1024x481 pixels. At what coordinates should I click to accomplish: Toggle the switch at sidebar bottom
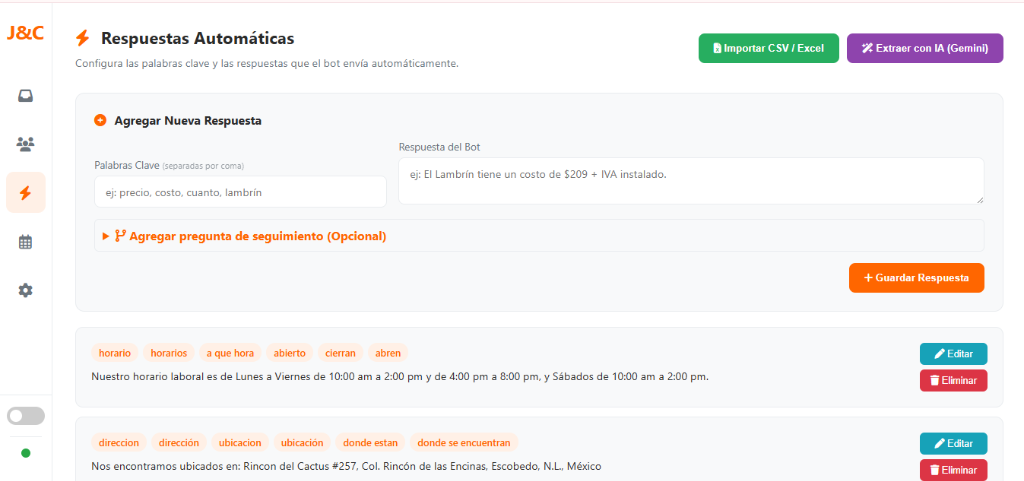[x=25, y=416]
